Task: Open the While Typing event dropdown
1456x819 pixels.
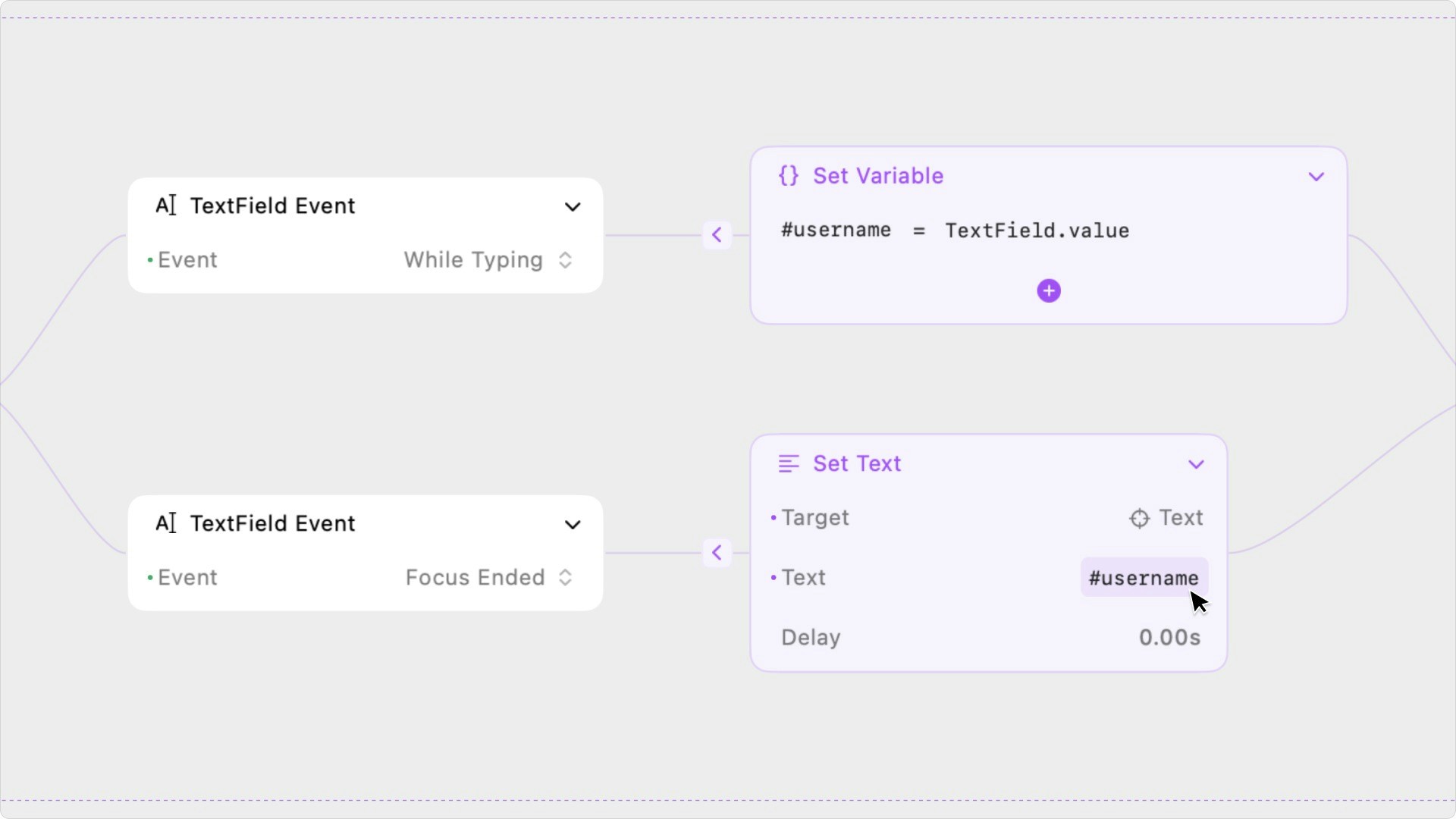Action: [487, 260]
